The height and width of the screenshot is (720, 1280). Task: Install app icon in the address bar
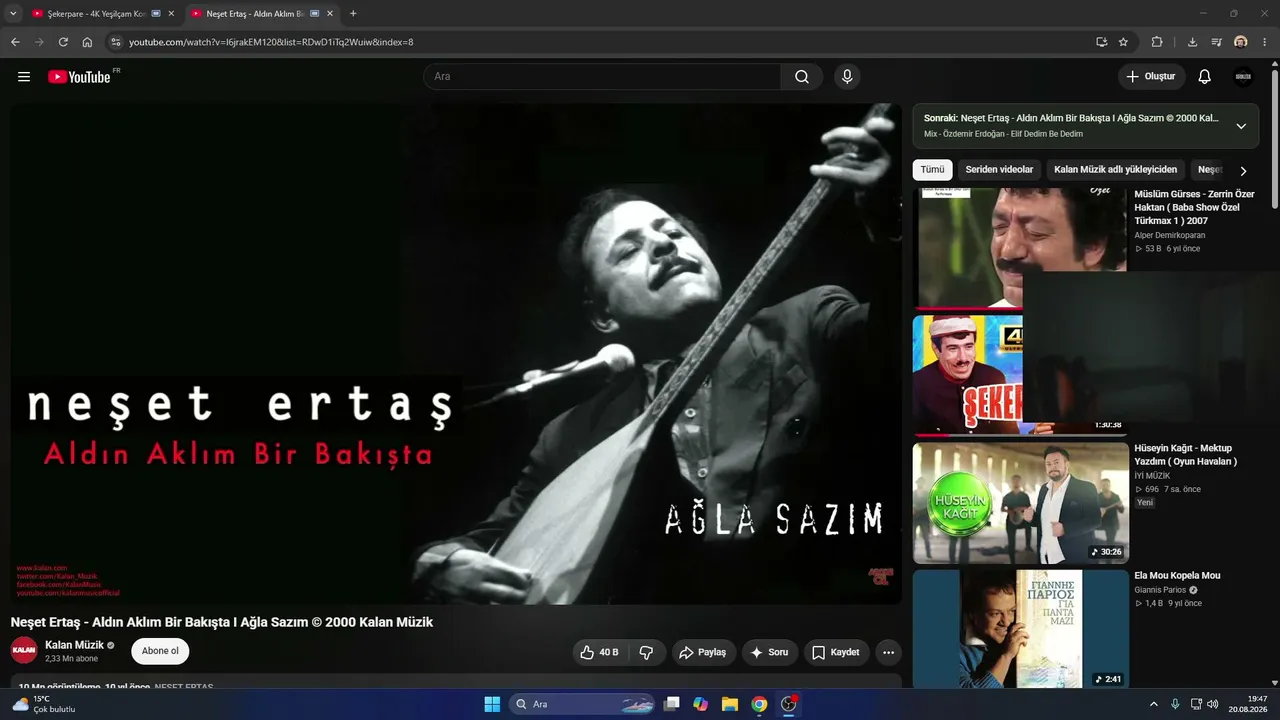[x=1101, y=42]
